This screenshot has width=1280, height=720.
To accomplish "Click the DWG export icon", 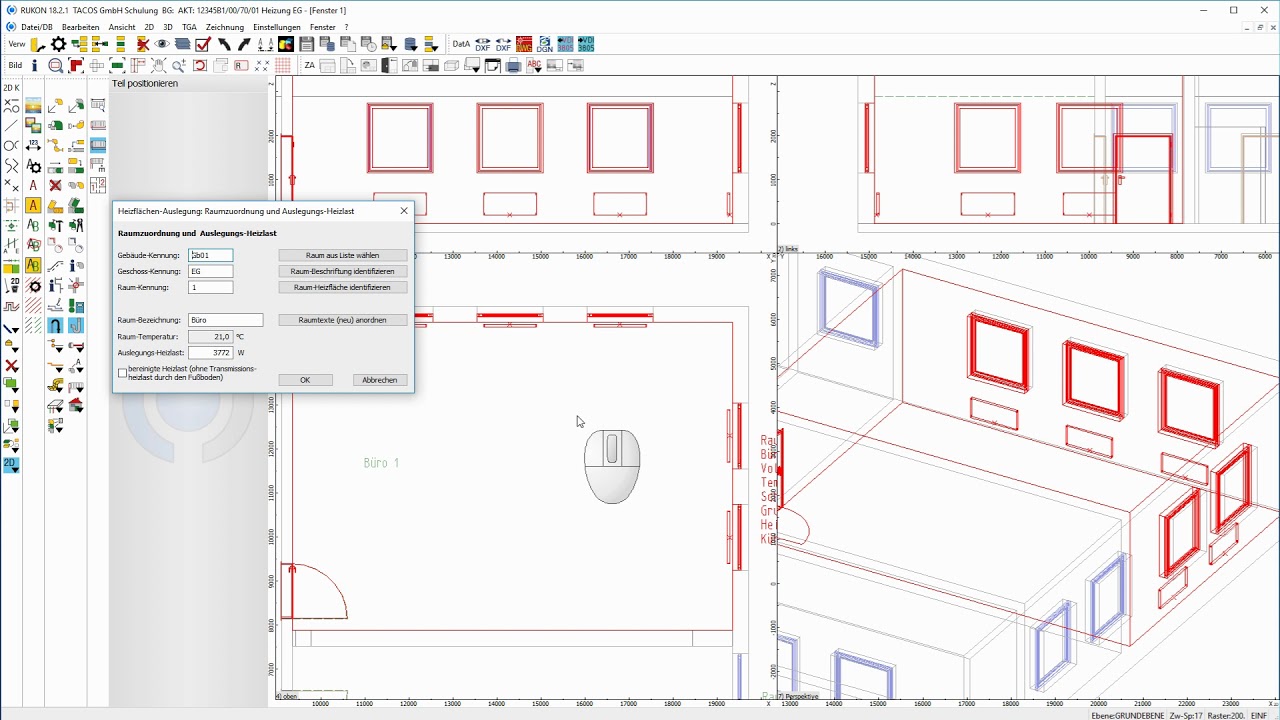I will tap(523, 44).
